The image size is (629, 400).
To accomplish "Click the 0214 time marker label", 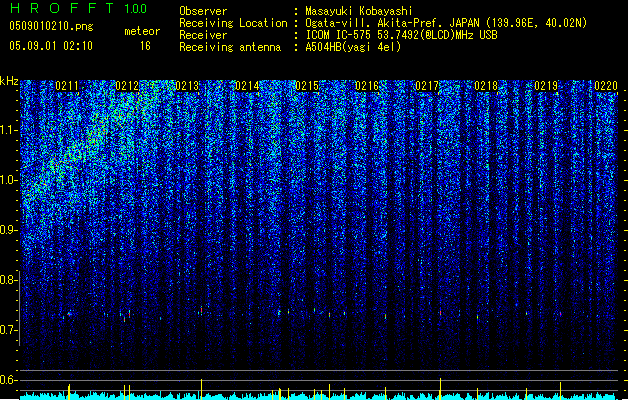I will (247, 86).
